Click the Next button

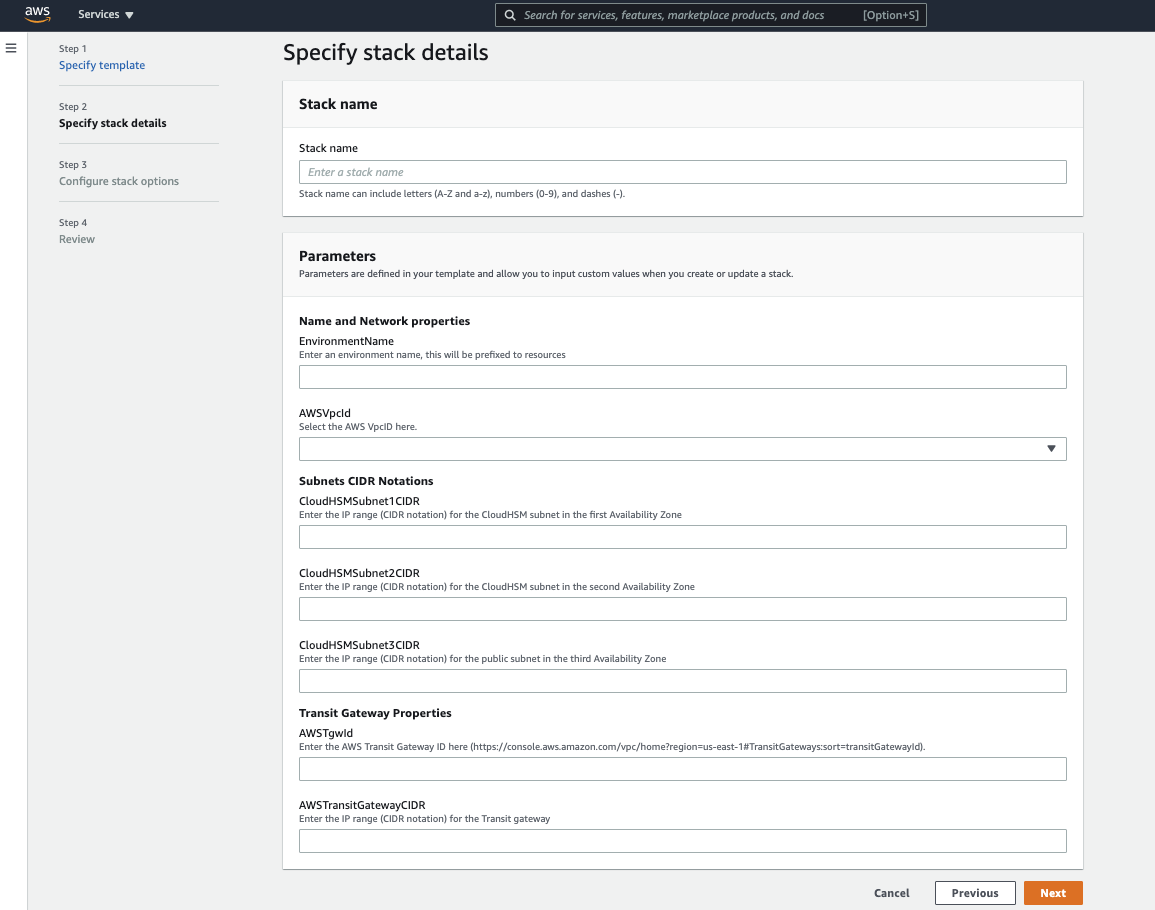1052,892
